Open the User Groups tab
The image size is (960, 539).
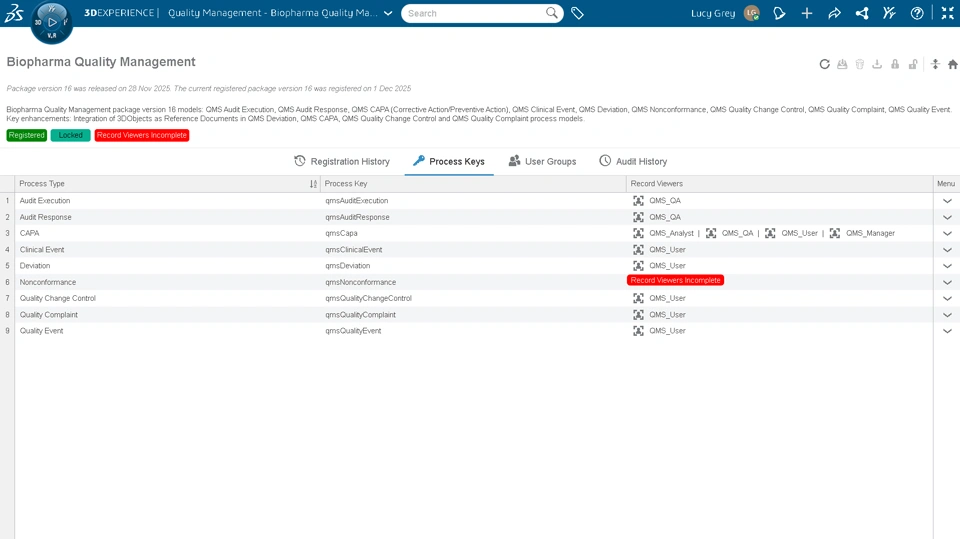[x=542, y=161]
